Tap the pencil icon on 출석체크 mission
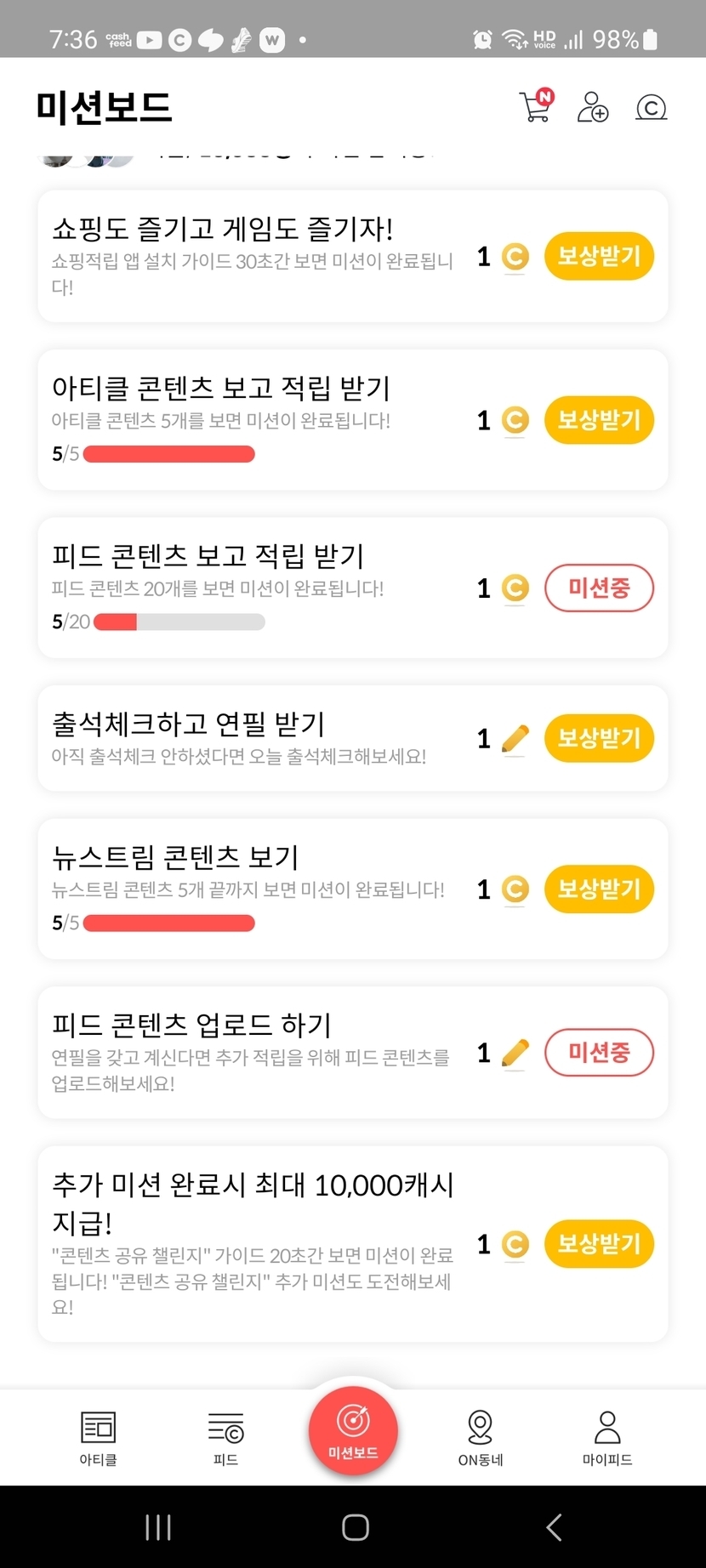Screen dimensions: 706x1568 [515, 739]
